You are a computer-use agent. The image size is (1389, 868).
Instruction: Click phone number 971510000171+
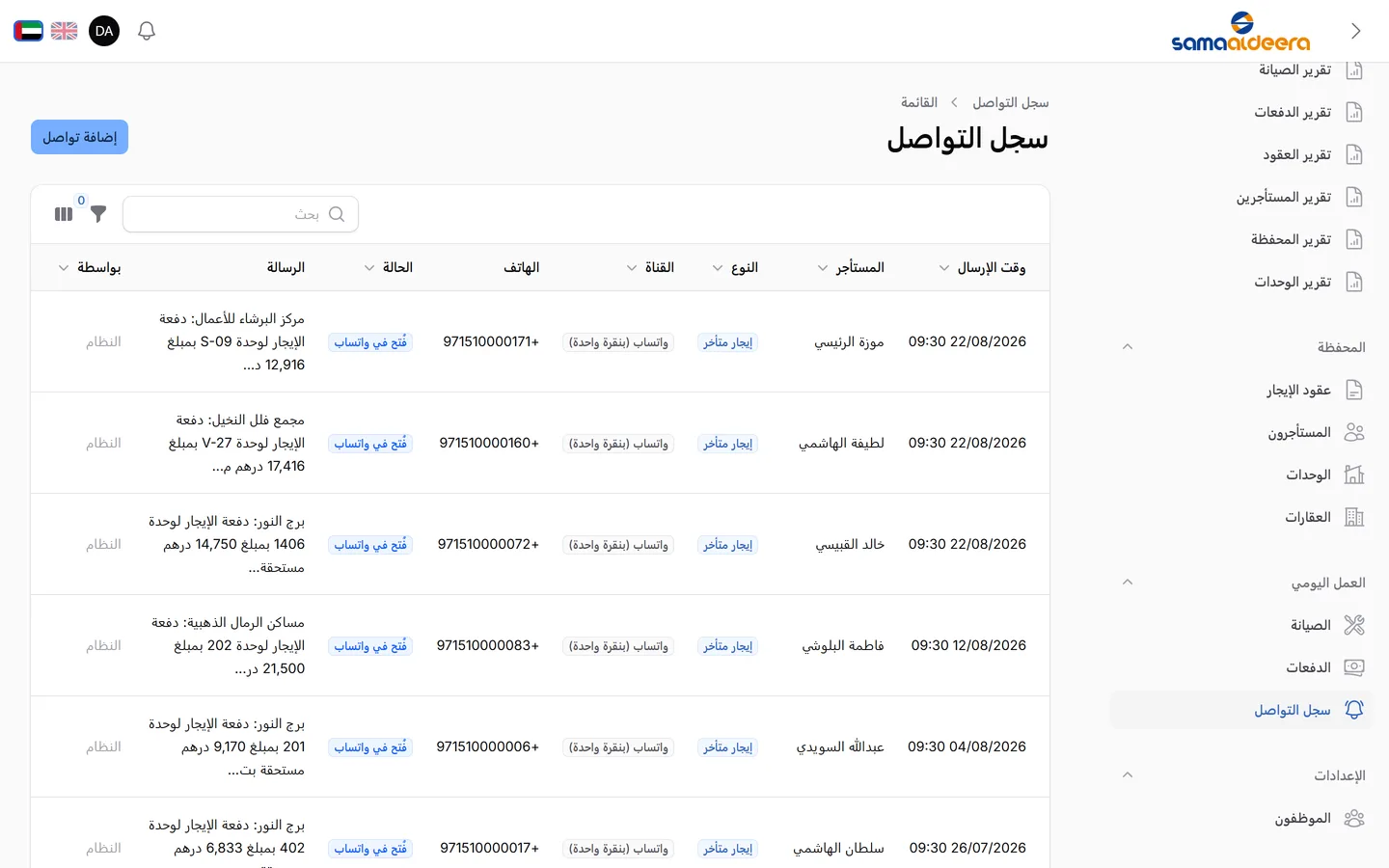coord(491,341)
